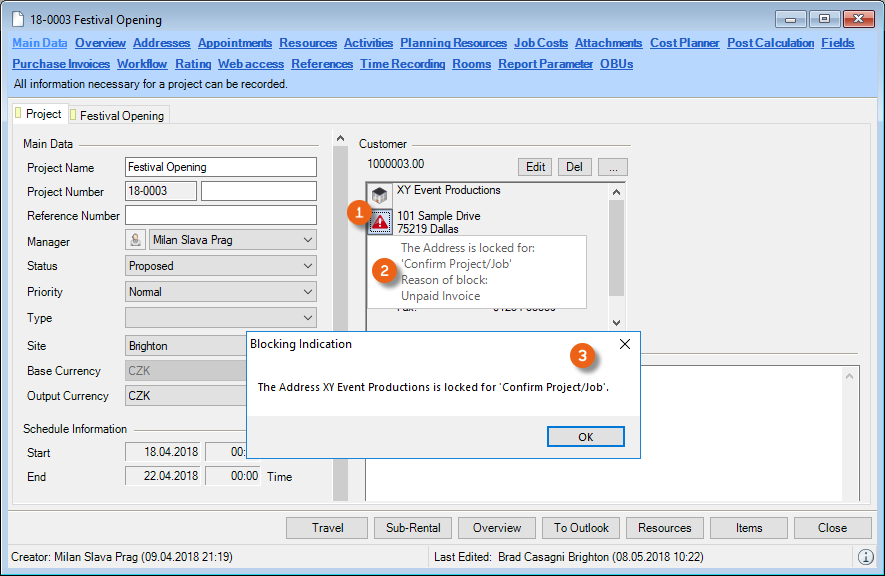Click the customer box icon
Screen dimensions: 885x576
(x=381, y=196)
